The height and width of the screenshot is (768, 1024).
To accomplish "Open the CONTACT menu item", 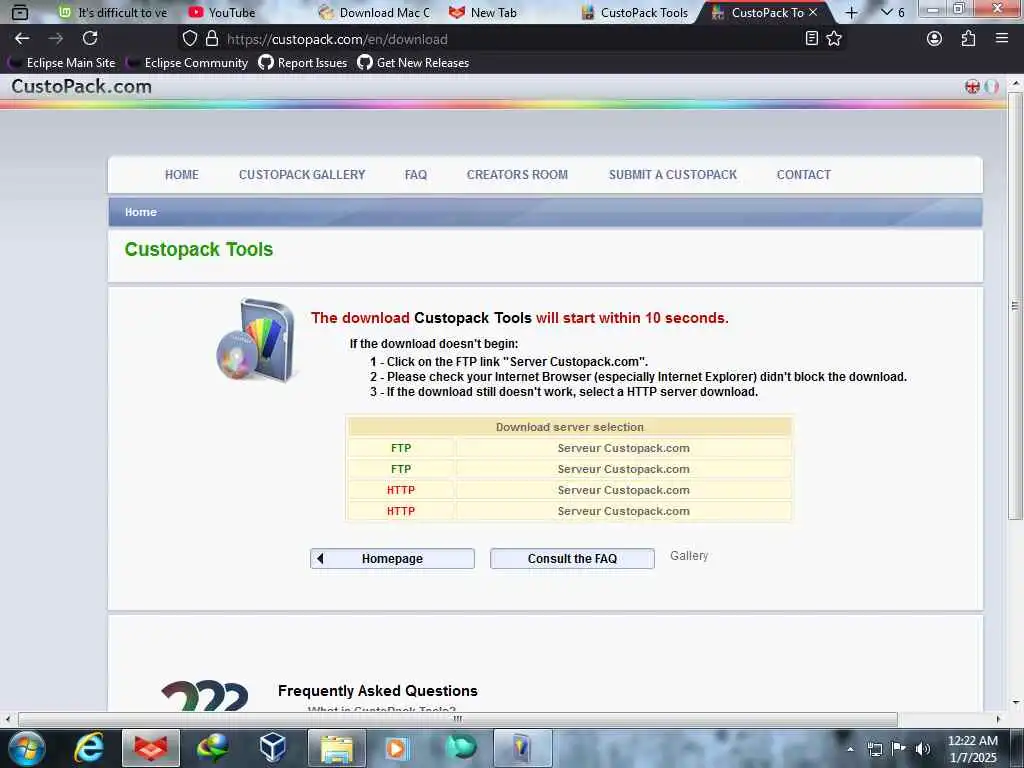I will tap(803, 174).
